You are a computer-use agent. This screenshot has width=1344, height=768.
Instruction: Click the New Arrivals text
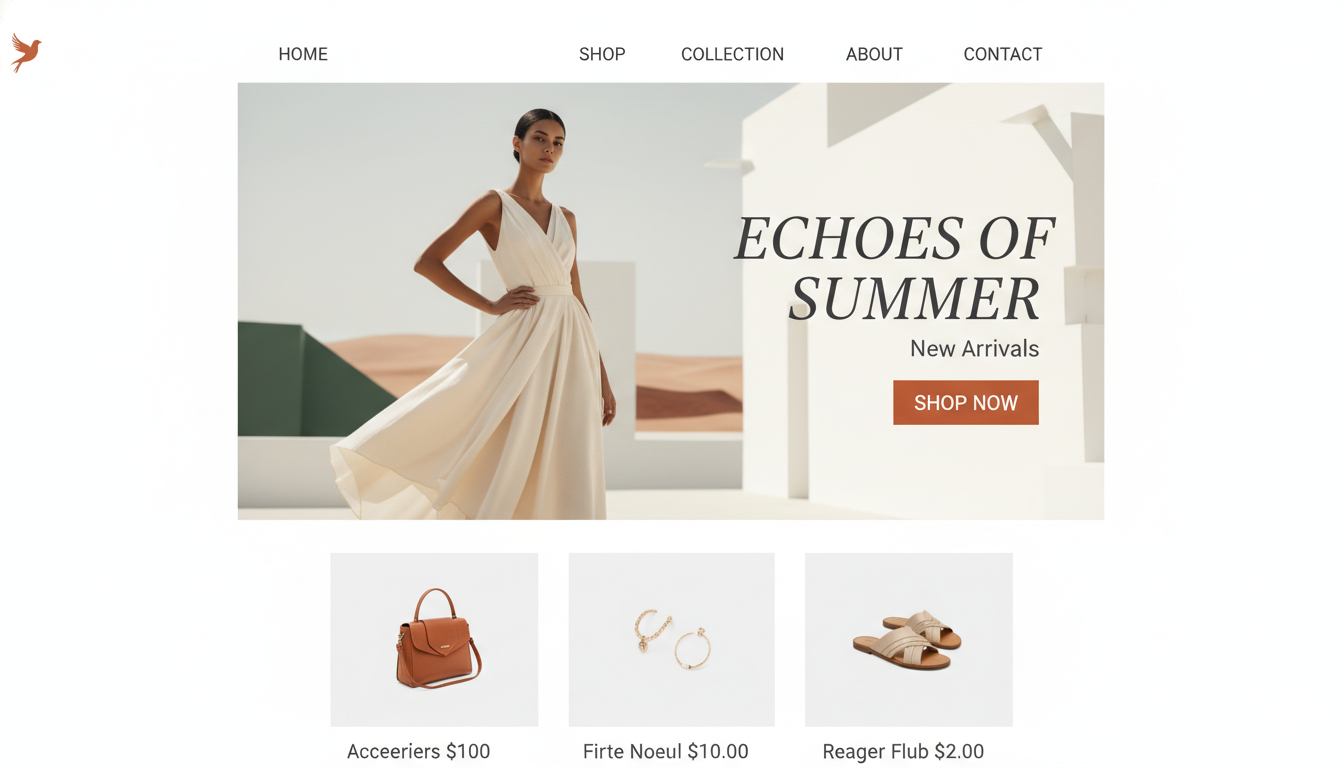974,349
